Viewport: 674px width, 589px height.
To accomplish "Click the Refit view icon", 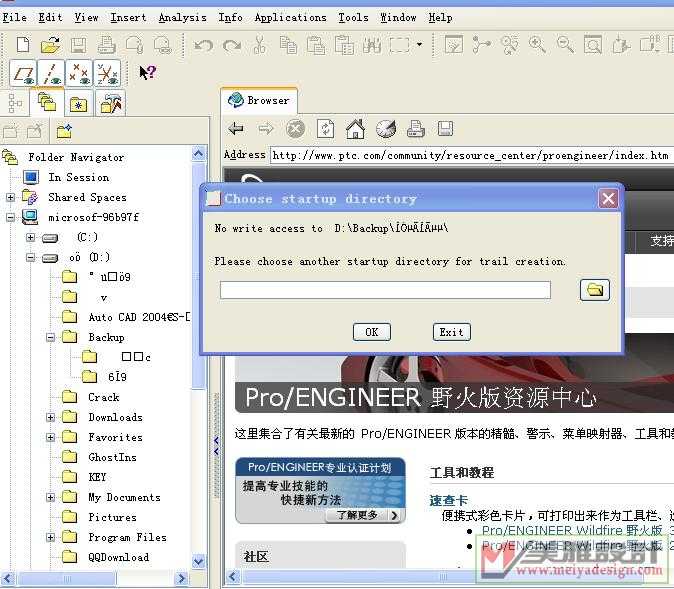I will pos(593,45).
